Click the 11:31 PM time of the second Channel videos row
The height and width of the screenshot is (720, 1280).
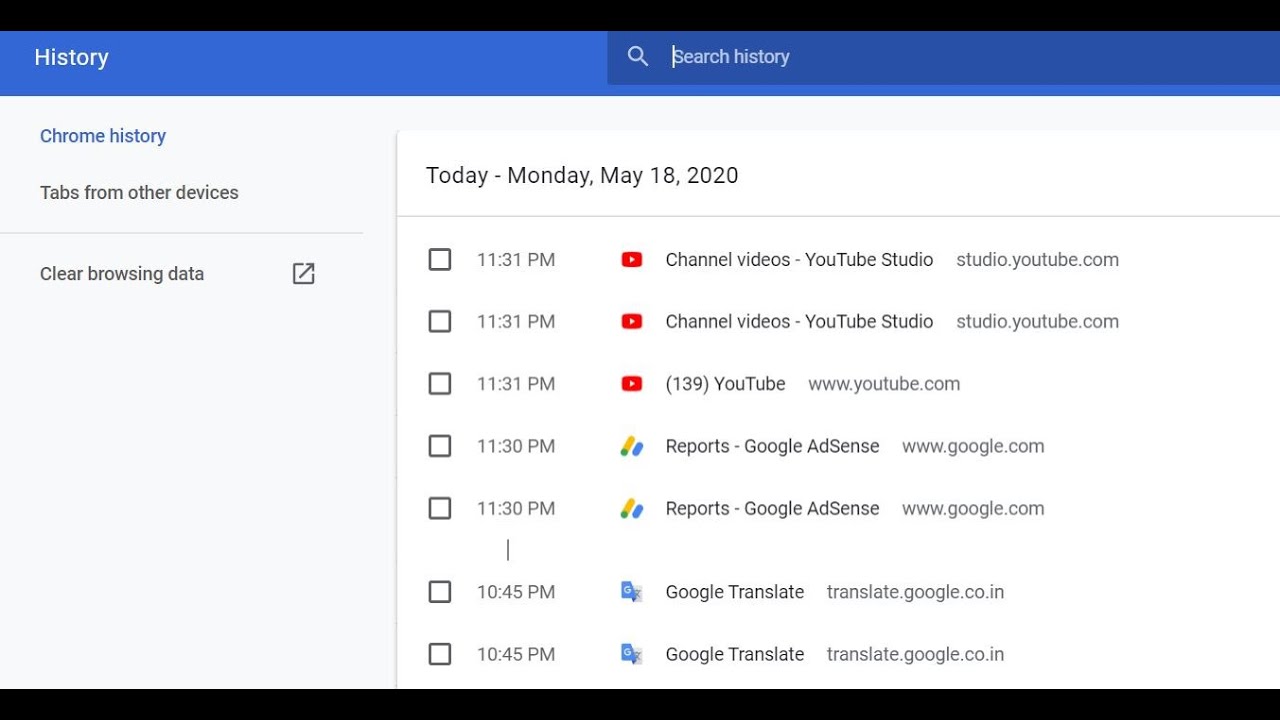point(516,322)
